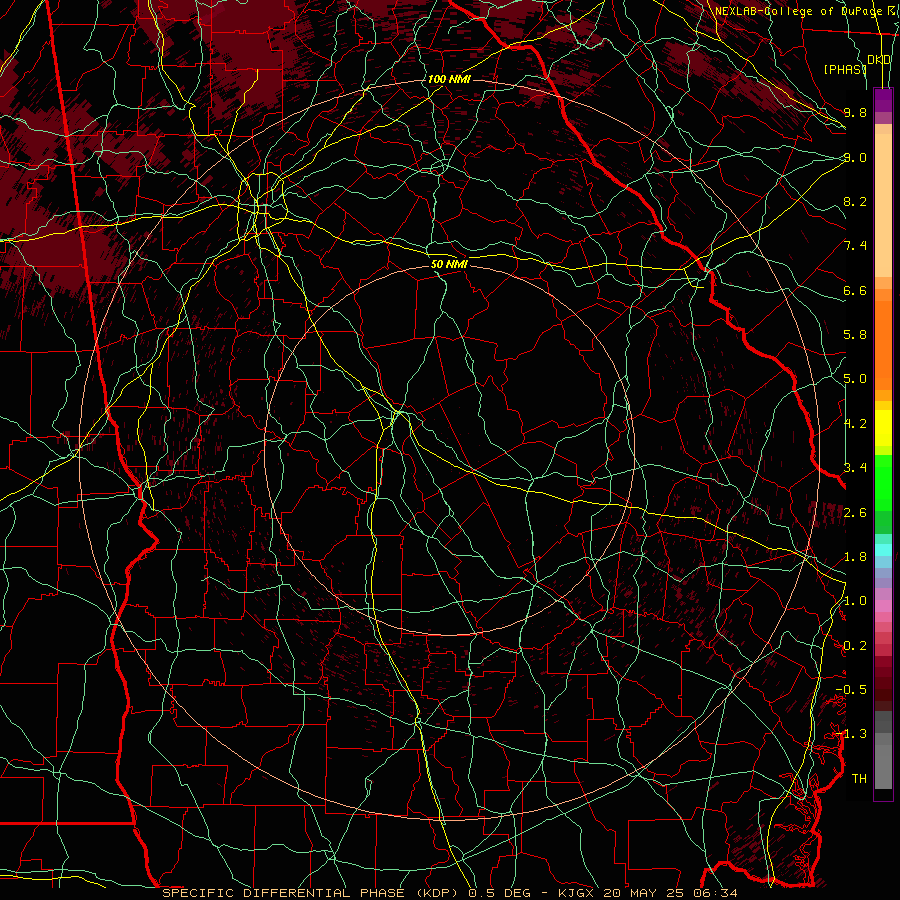The width and height of the screenshot is (900, 900).
Task: Click the "TH" threshold label on the scale
Action: pos(859,779)
